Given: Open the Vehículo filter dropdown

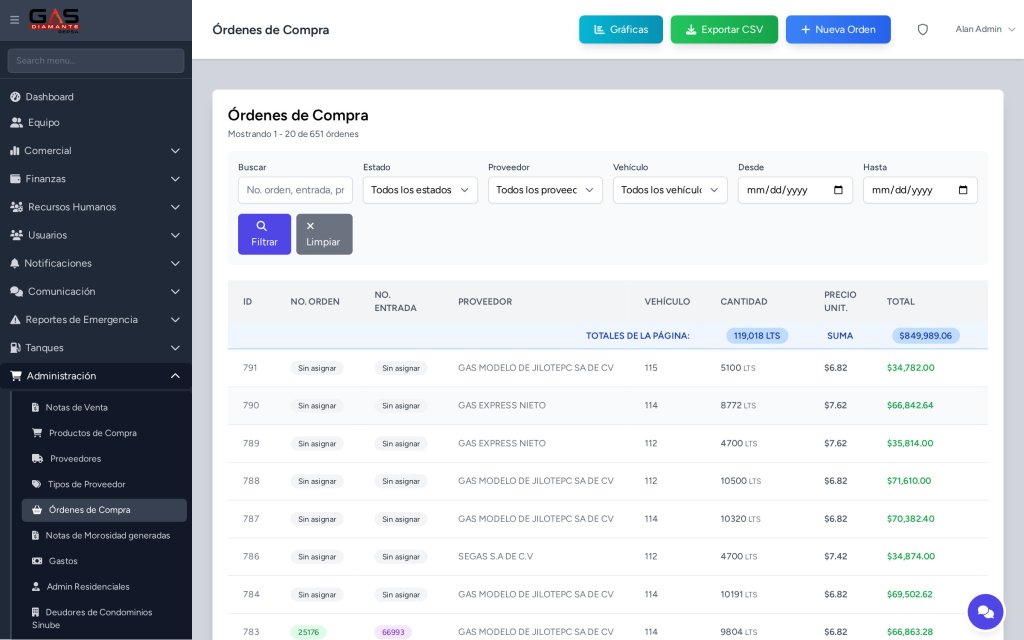Looking at the screenshot, I should coord(670,190).
